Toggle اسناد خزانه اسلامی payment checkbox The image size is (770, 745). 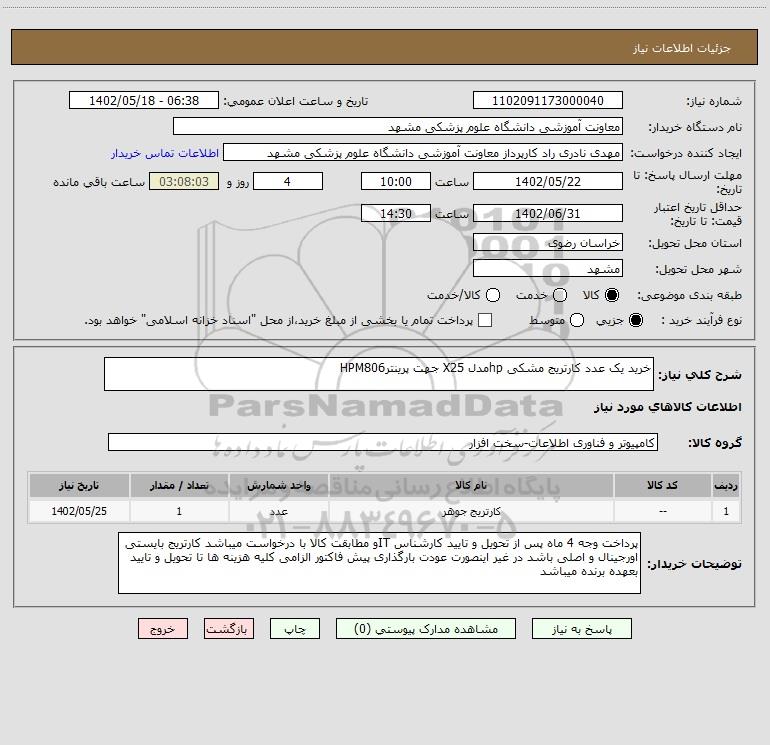click(x=485, y=320)
